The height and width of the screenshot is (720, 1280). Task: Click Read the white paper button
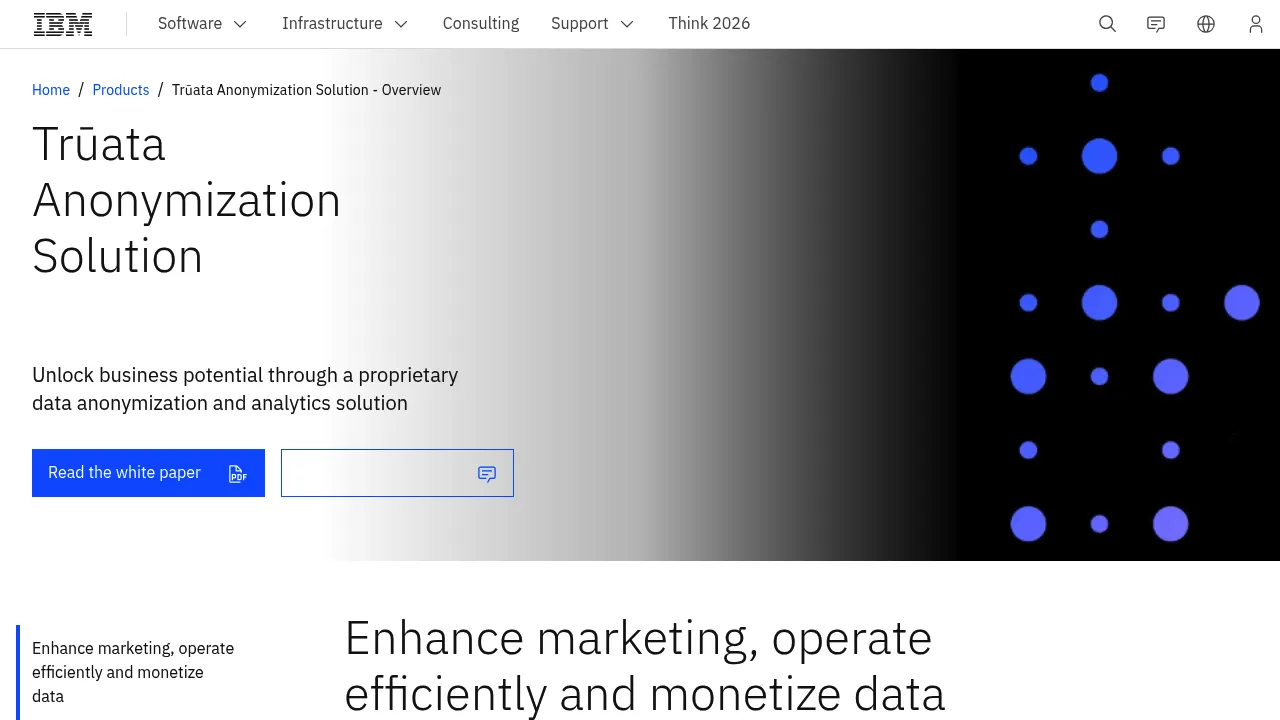148,473
